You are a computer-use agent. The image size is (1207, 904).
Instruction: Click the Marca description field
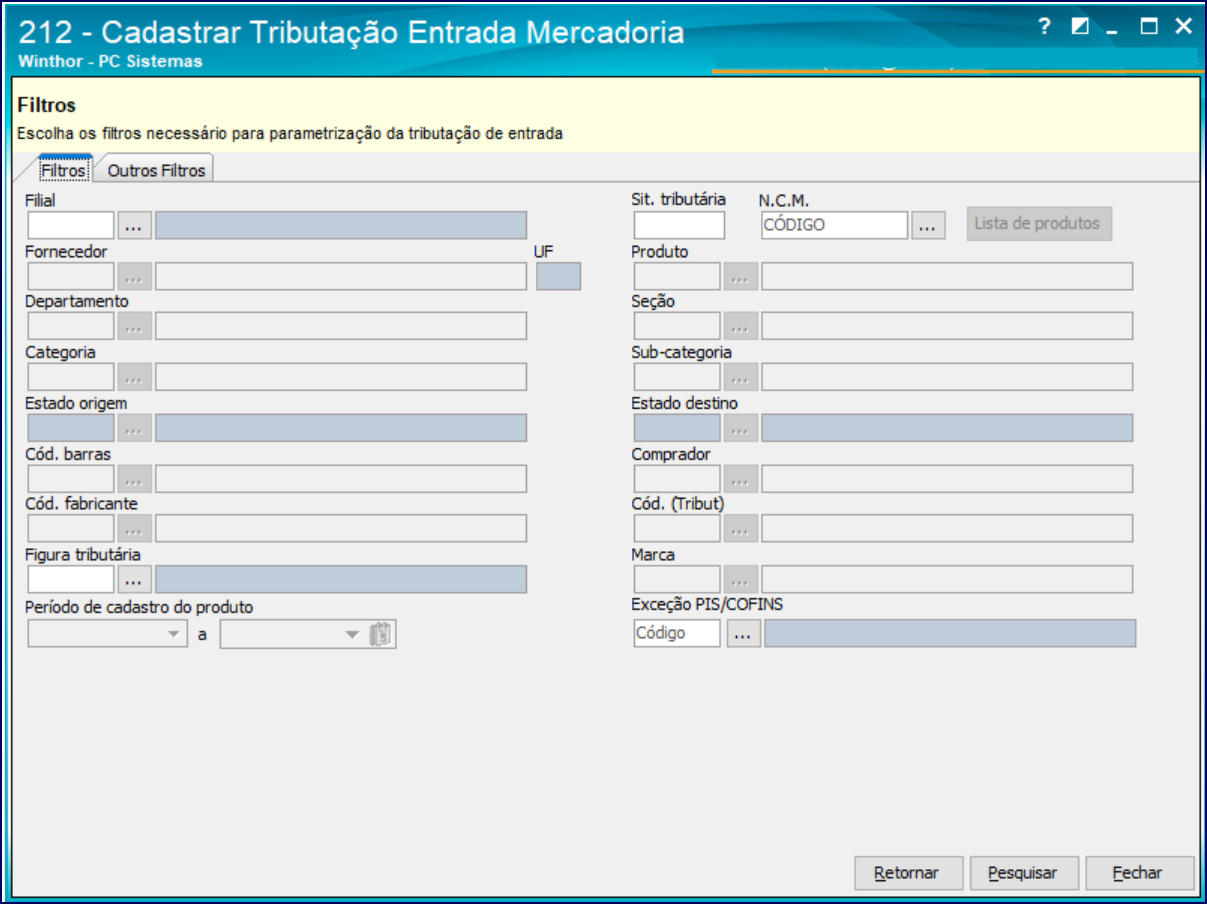click(x=947, y=579)
